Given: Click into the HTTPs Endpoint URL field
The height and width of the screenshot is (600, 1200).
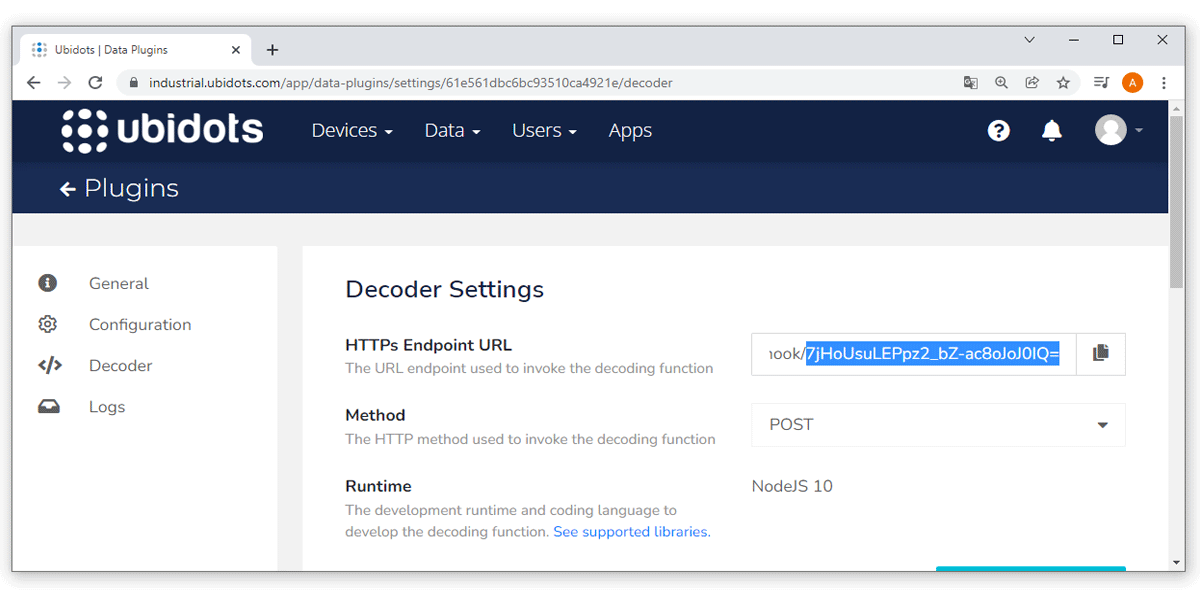Looking at the screenshot, I should (x=913, y=354).
